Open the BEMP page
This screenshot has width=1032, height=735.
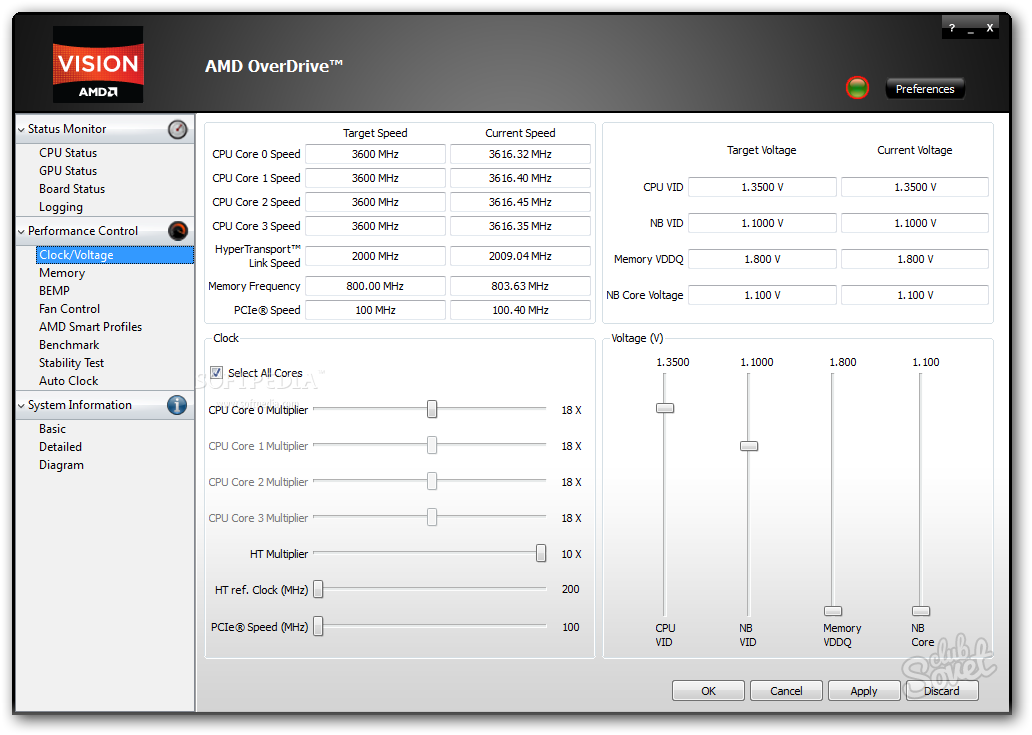[54, 291]
